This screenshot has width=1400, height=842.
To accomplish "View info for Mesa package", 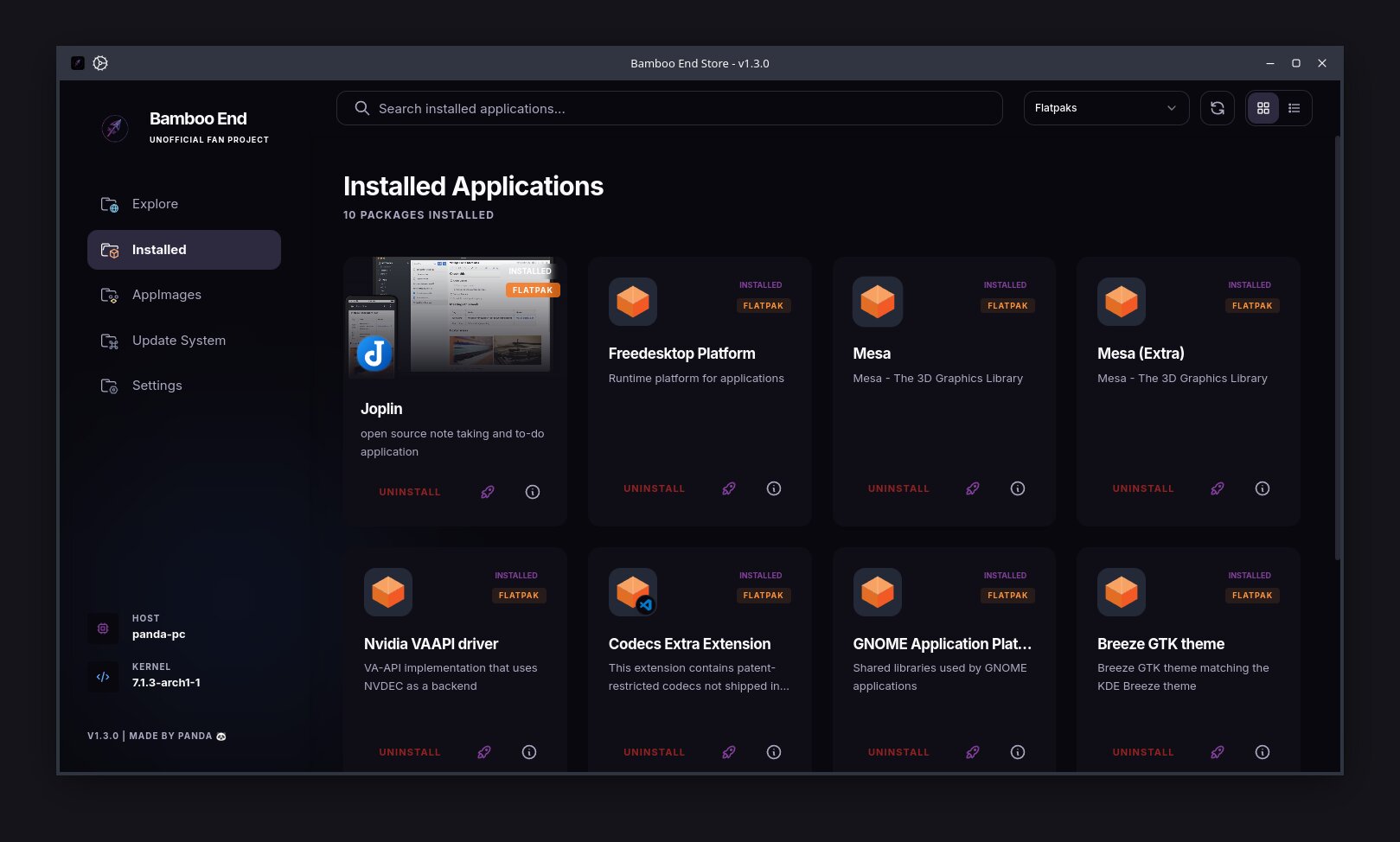I will click(x=1018, y=488).
